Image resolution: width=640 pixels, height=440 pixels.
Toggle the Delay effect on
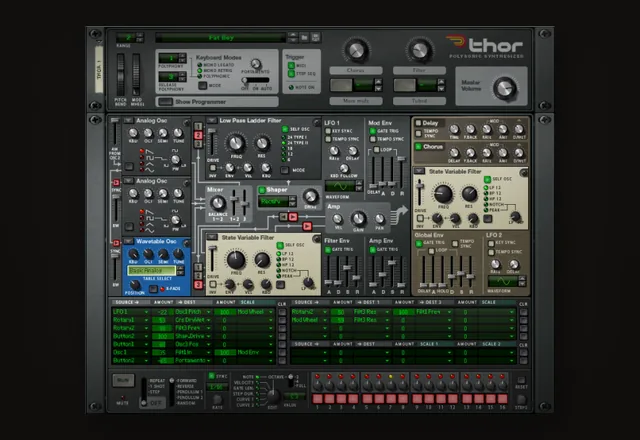point(418,123)
